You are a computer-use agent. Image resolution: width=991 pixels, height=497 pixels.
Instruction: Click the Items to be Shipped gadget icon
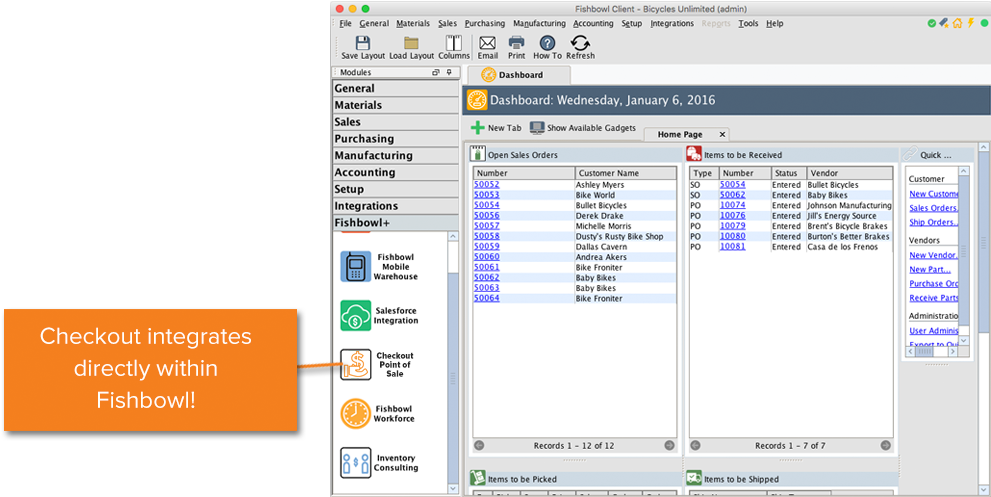pos(694,478)
